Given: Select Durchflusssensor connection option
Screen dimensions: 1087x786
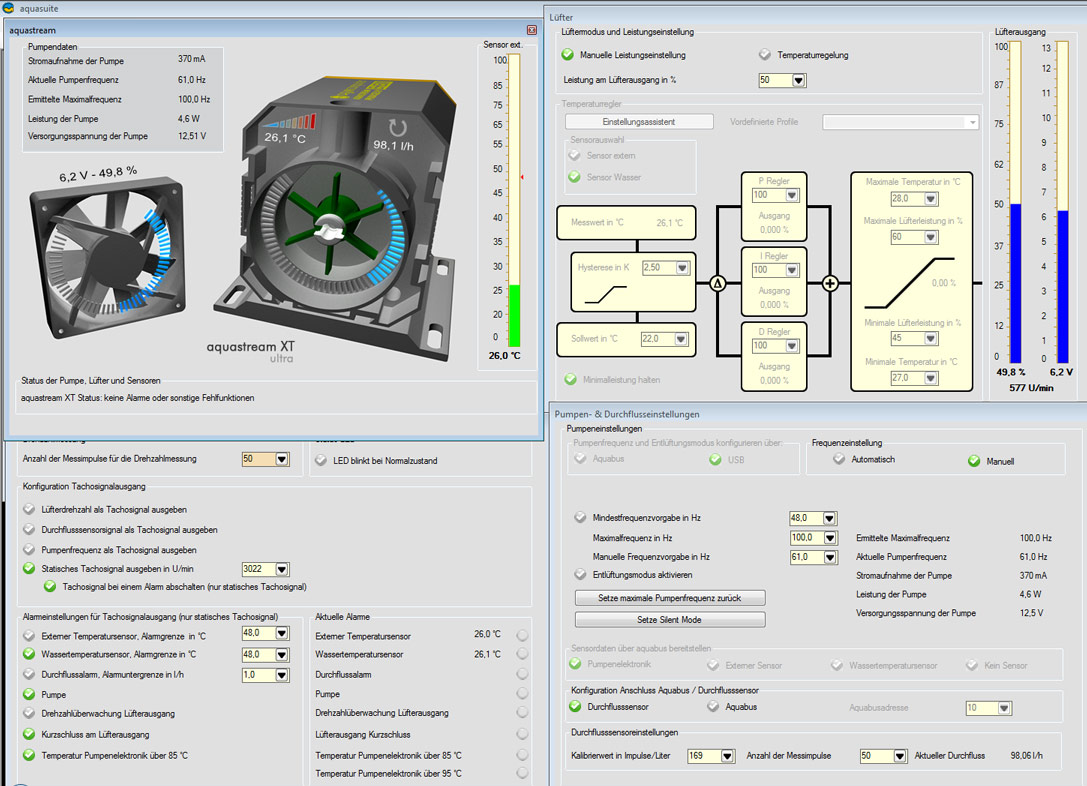Looking at the screenshot, I should (575, 706).
